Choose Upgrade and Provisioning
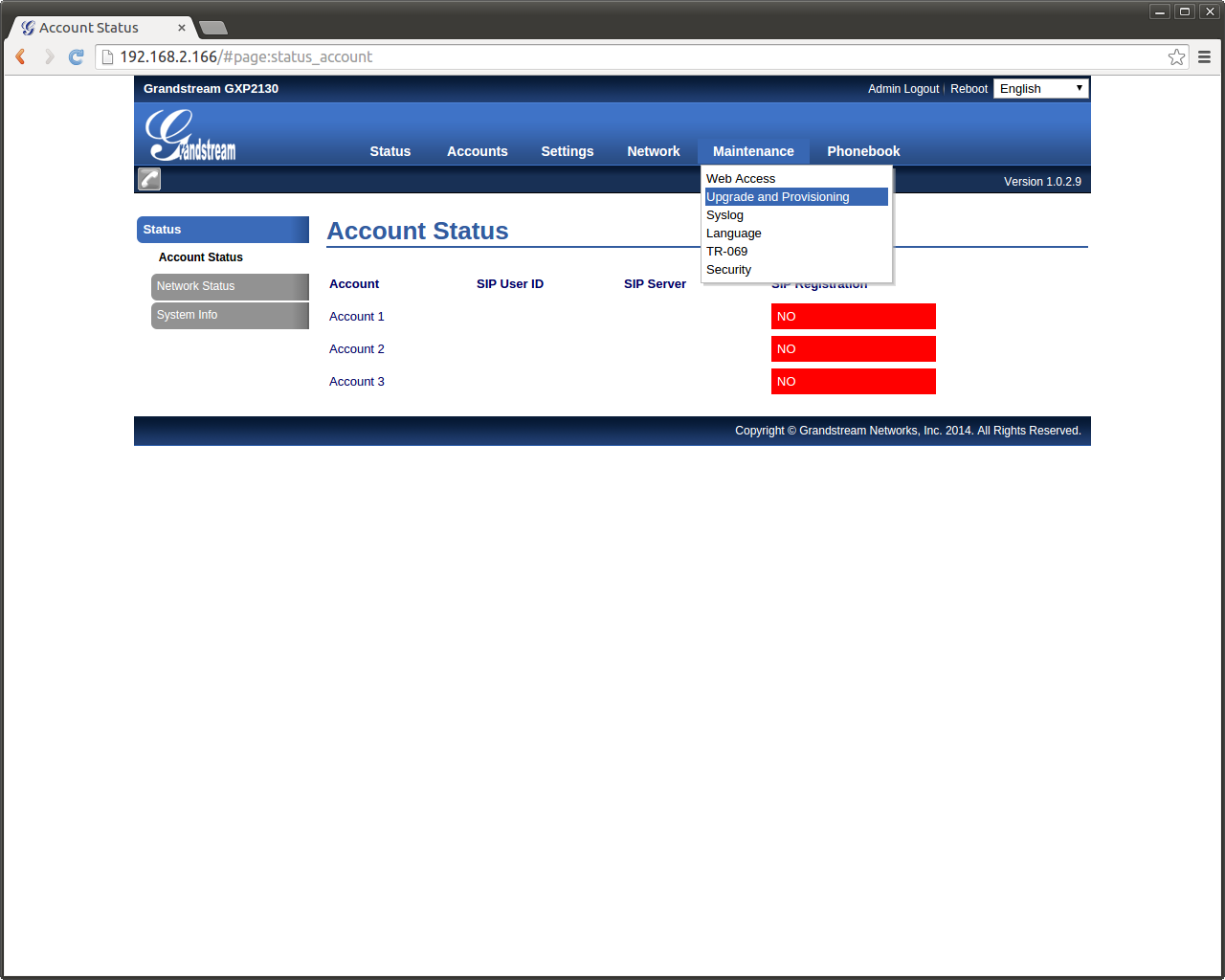 click(x=796, y=197)
